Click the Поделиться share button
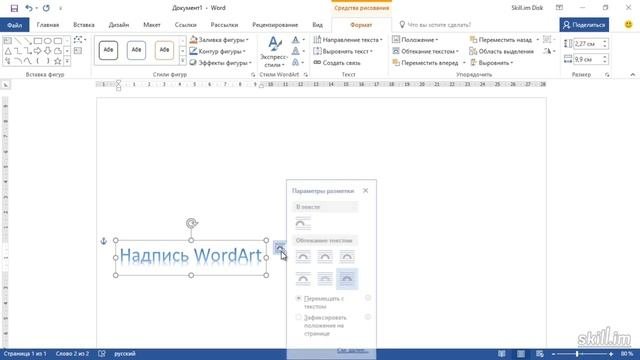The width and height of the screenshot is (640, 360). pos(584,25)
